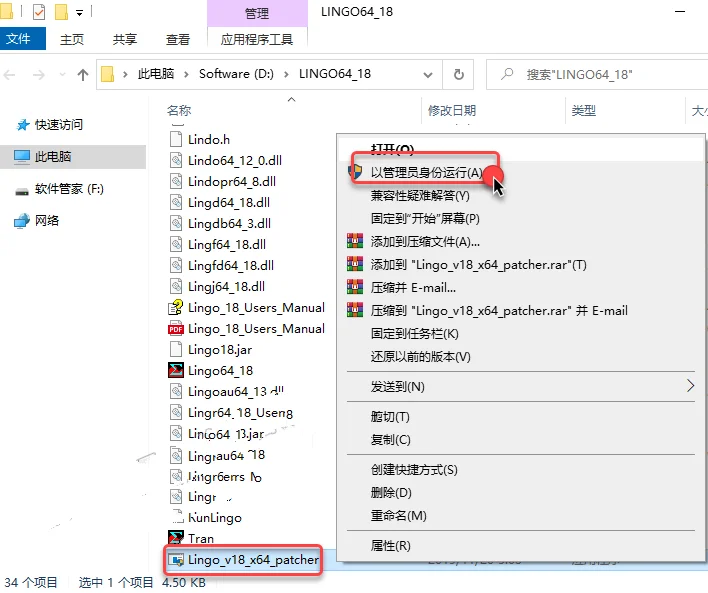Sort by the 修改日期 column header

click(x=452, y=110)
